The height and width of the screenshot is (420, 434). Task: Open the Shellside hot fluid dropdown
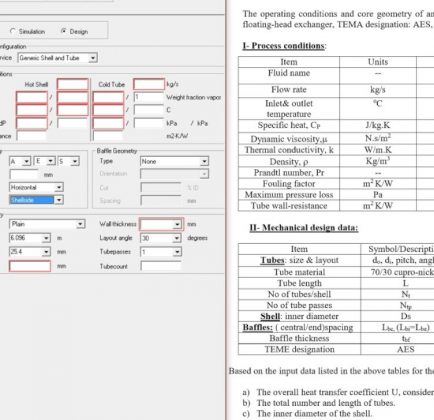coord(59,200)
